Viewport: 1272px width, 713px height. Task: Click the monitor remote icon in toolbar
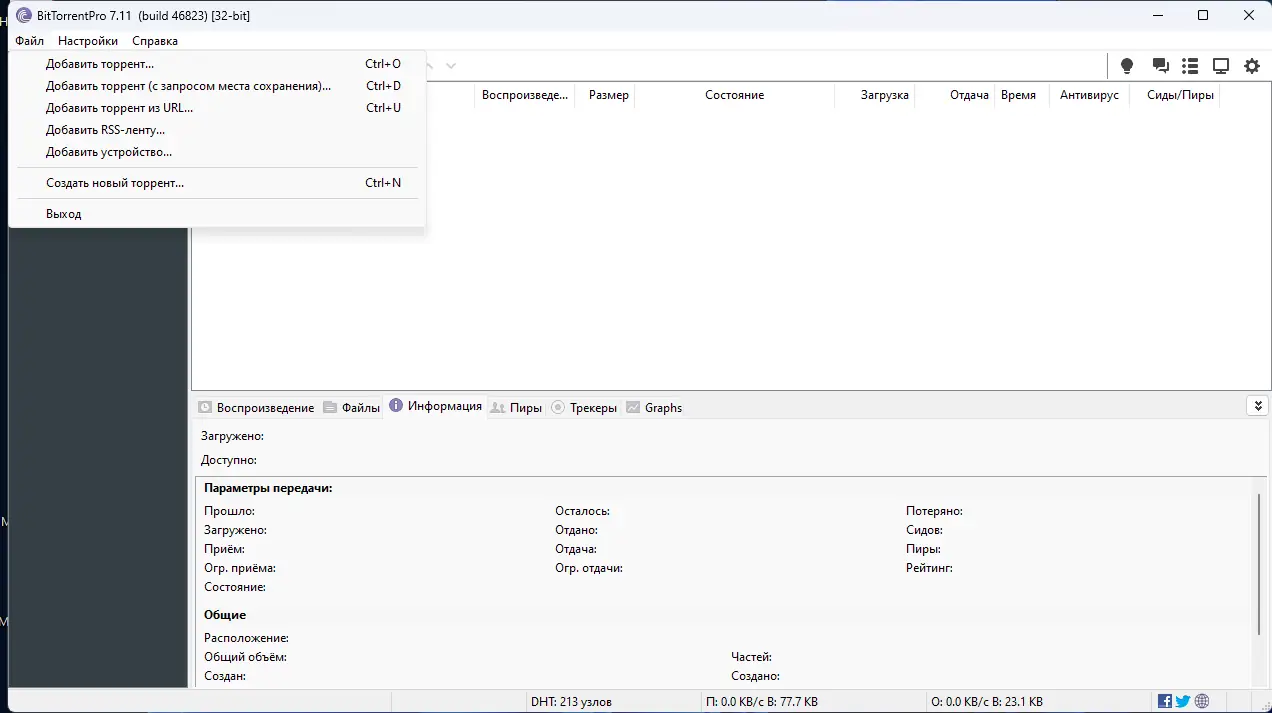click(1221, 66)
